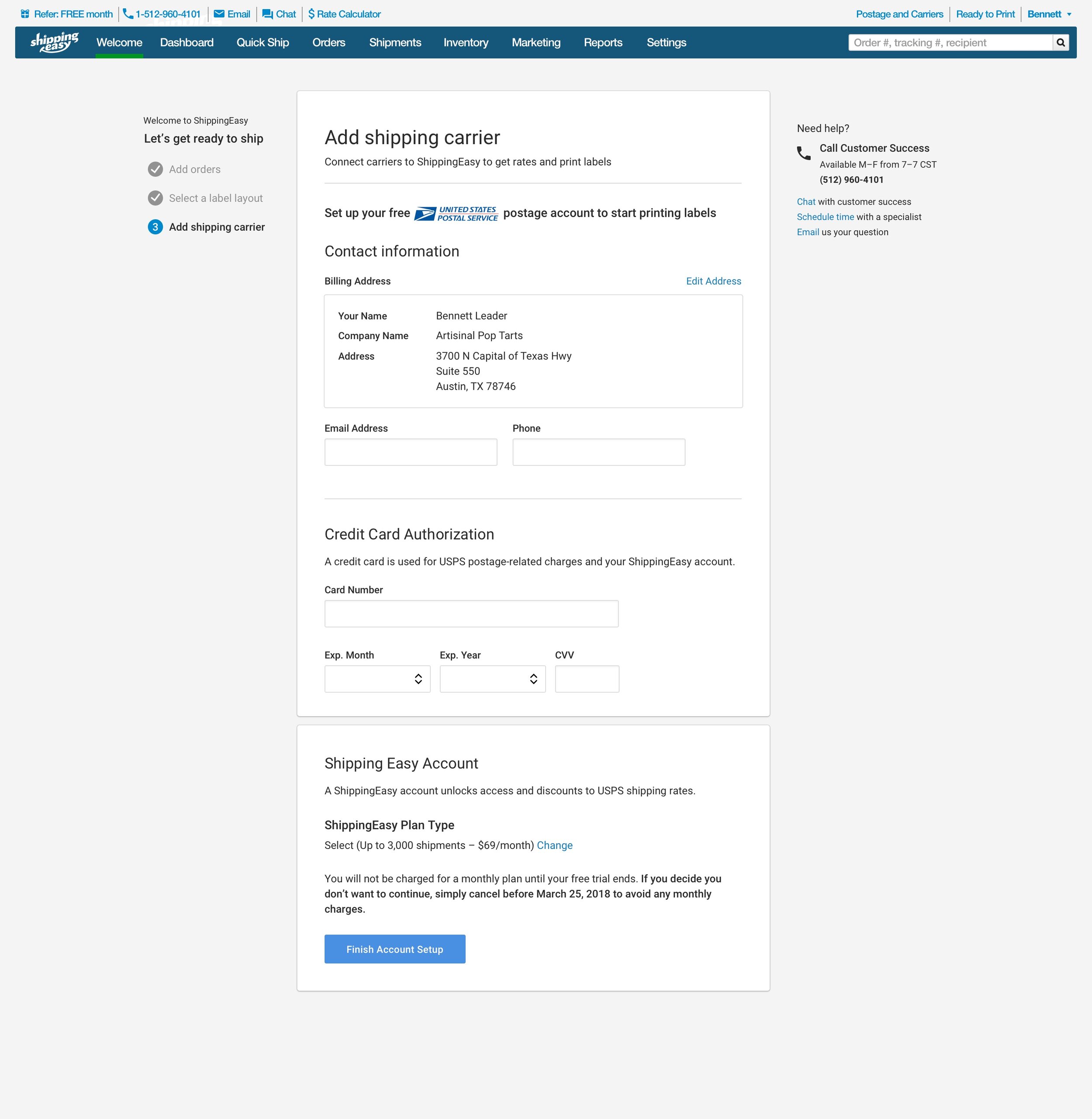Screen dimensions: 1092x1119
Task: Click the envelope icon in top bar
Action: (x=219, y=14)
